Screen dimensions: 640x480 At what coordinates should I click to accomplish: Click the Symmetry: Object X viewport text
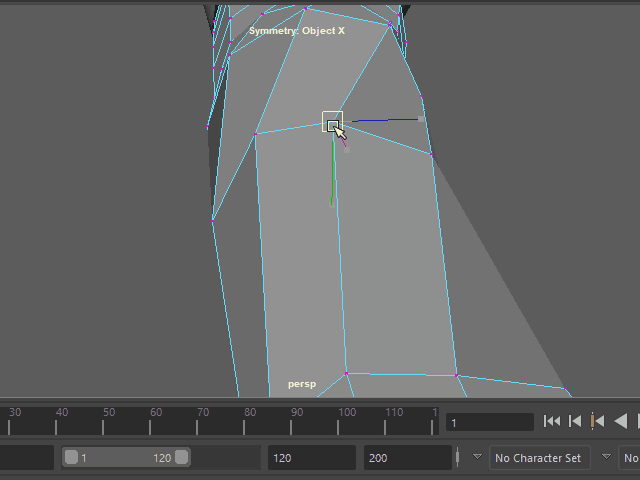296,31
